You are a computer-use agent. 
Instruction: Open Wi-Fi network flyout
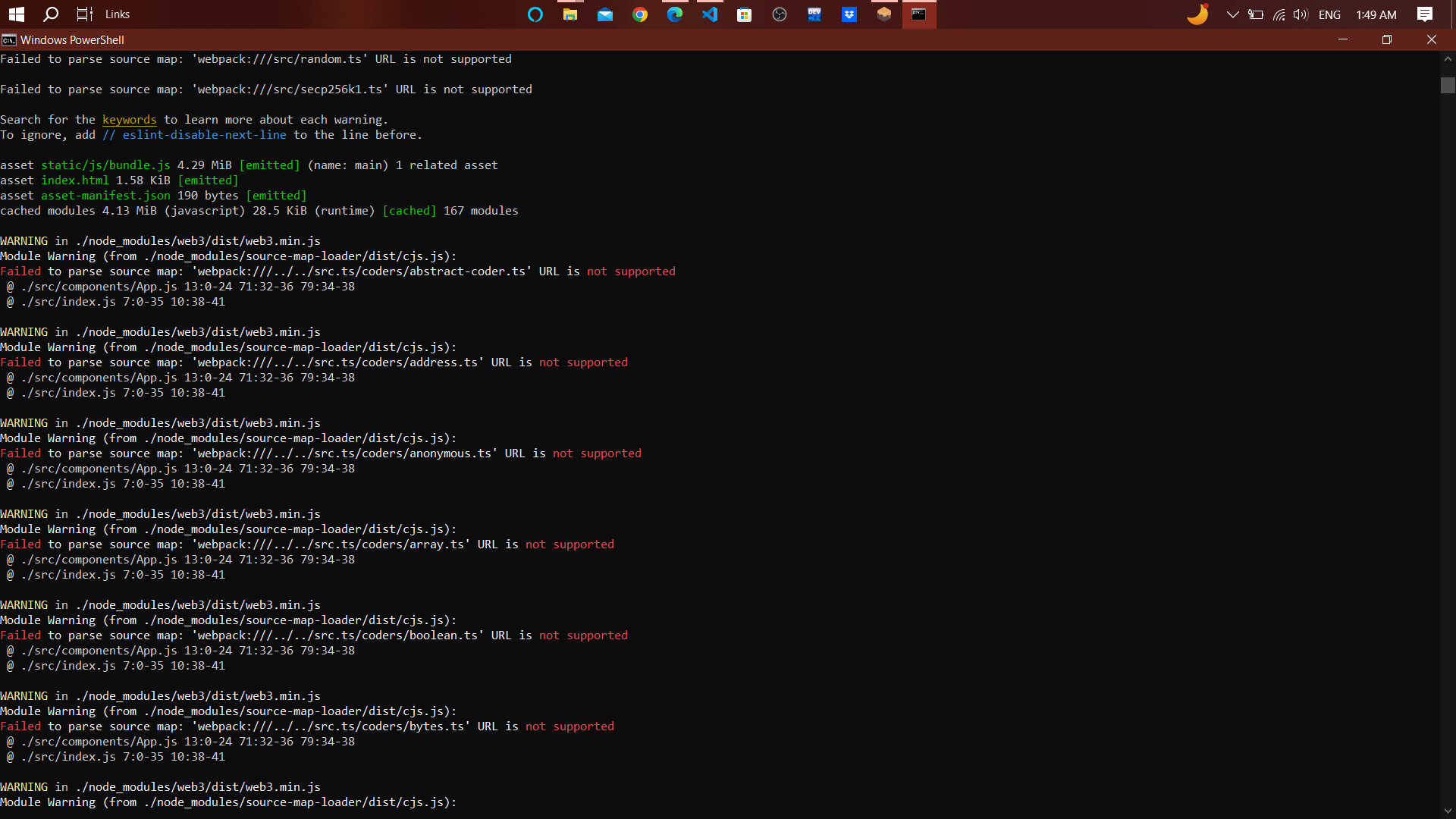pos(1279,14)
